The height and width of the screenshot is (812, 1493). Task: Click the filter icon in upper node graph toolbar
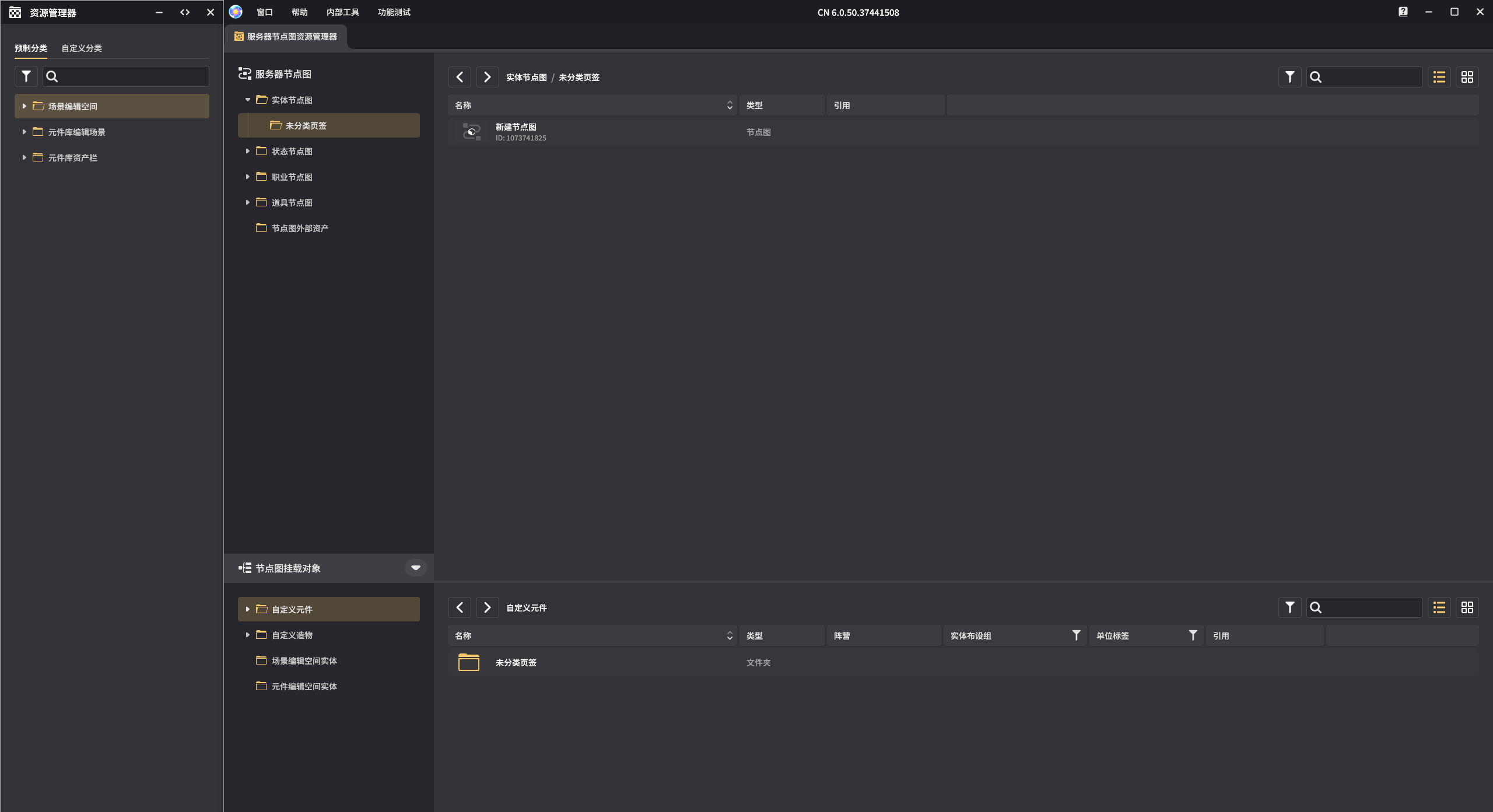(x=1289, y=77)
